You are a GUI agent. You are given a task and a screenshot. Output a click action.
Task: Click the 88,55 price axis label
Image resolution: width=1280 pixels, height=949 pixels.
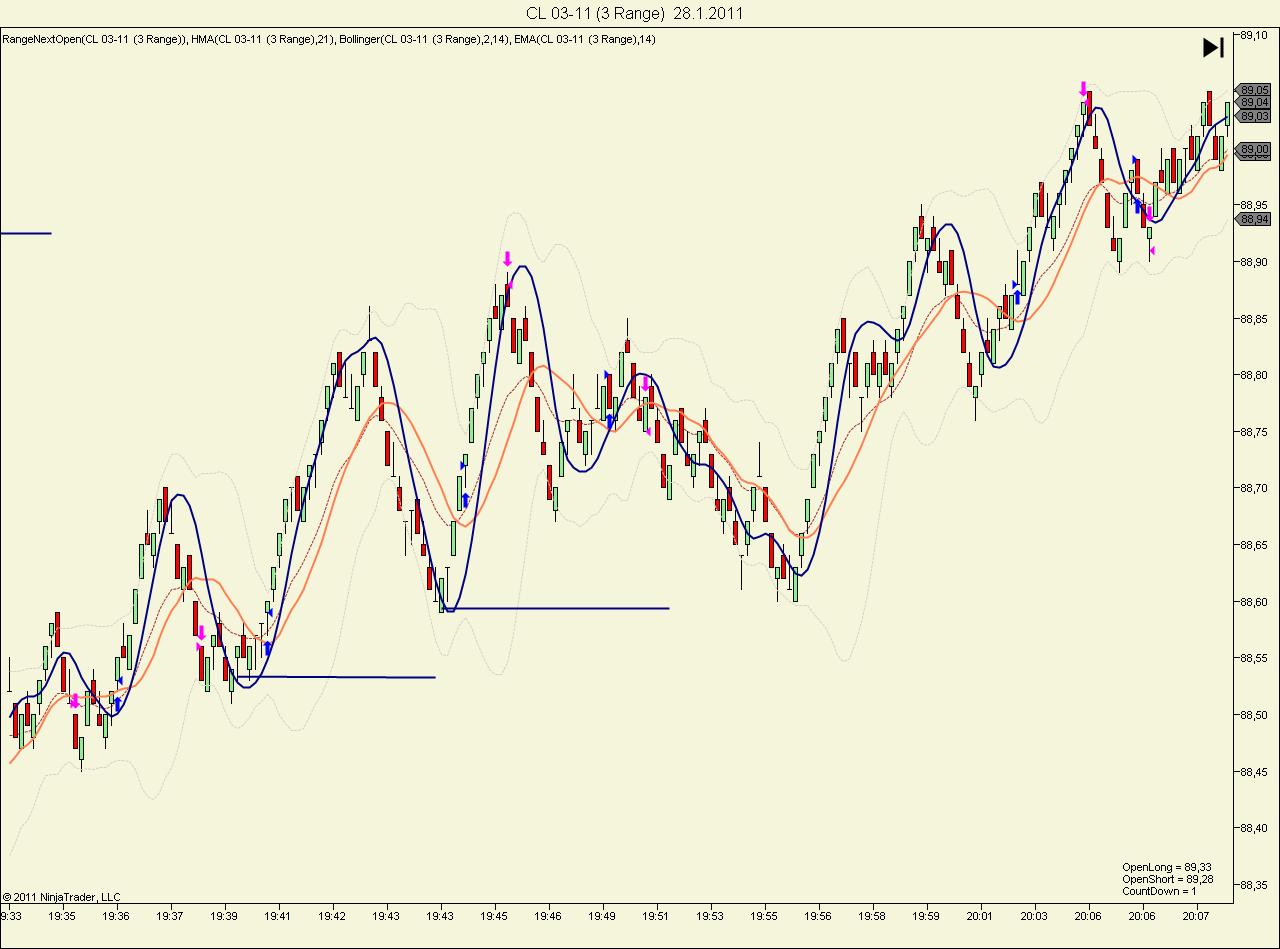[x=1254, y=658]
